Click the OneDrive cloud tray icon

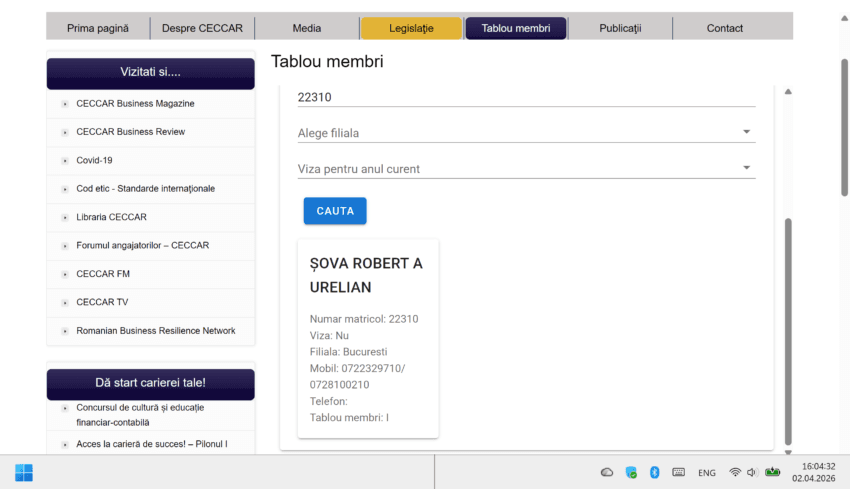606,472
